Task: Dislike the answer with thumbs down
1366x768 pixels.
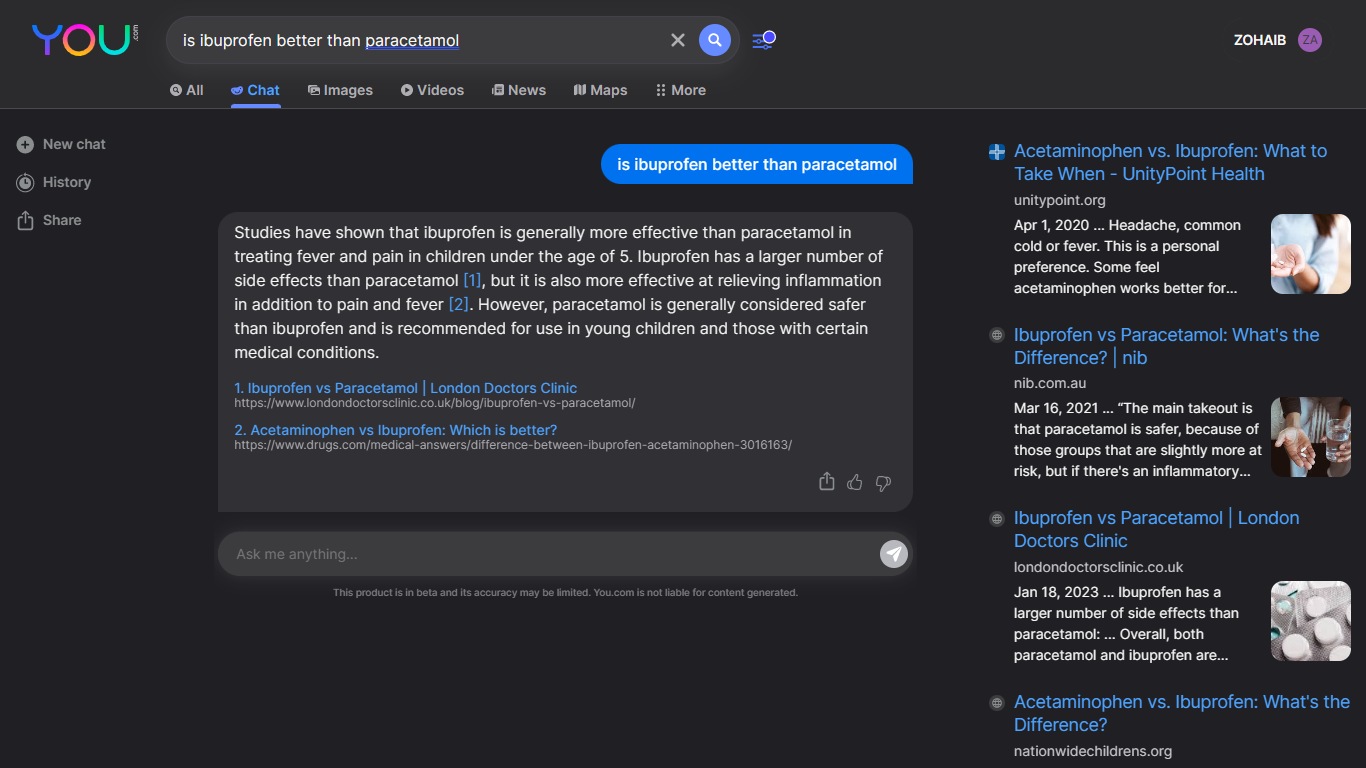Action: (x=883, y=482)
